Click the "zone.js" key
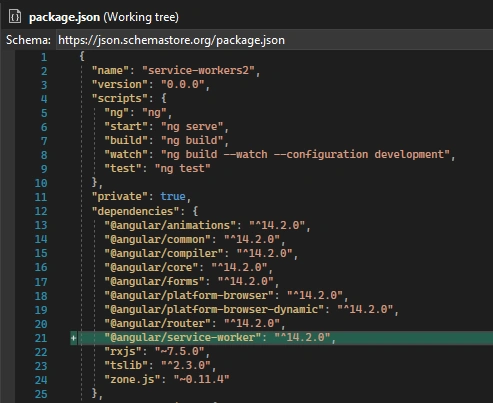This screenshot has height=403, width=493. click(x=132, y=379)
